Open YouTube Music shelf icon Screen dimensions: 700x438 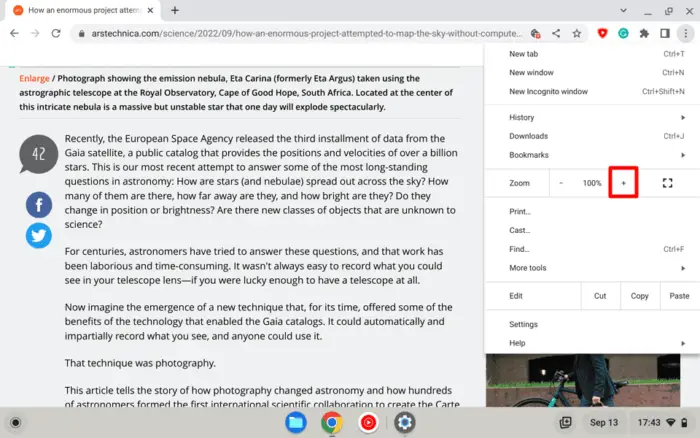click(368, 422)
